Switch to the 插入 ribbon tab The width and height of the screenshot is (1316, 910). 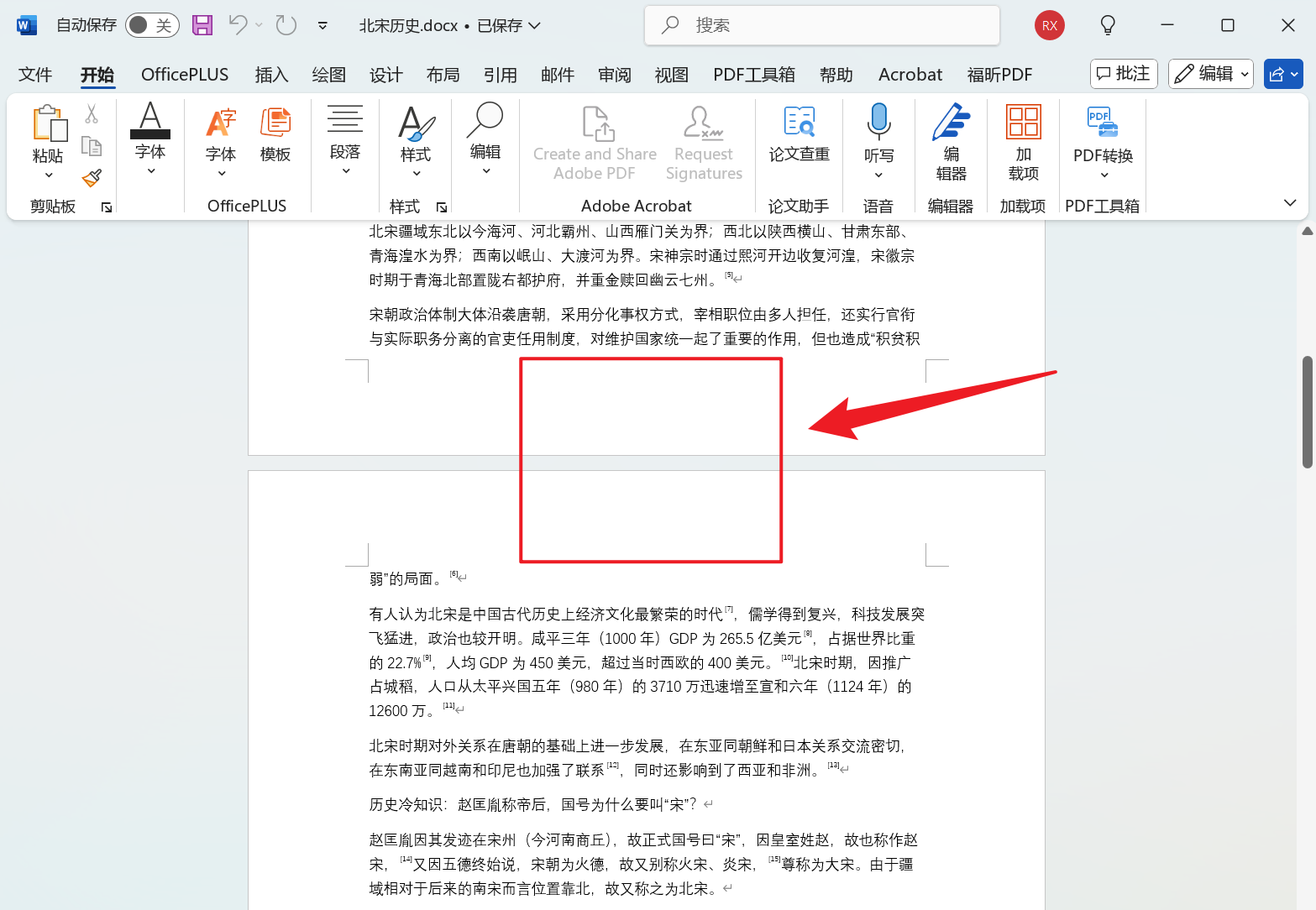(x=271, y=74)
